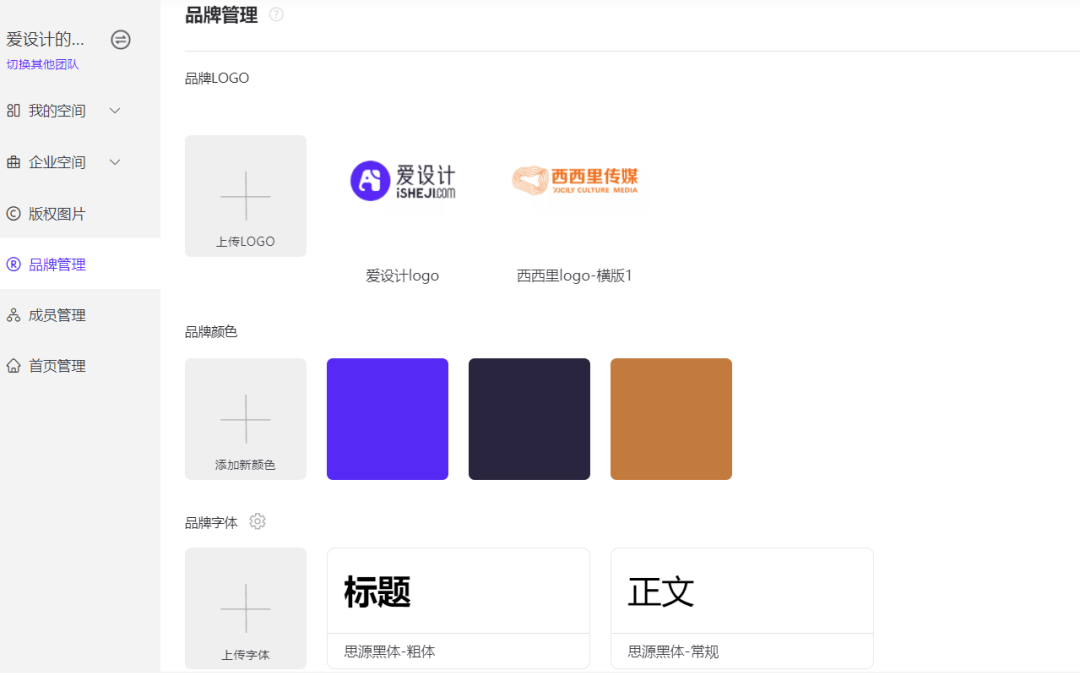
Task: Open the help question mark beside 品牌管理
Action: tap(276, 14)
